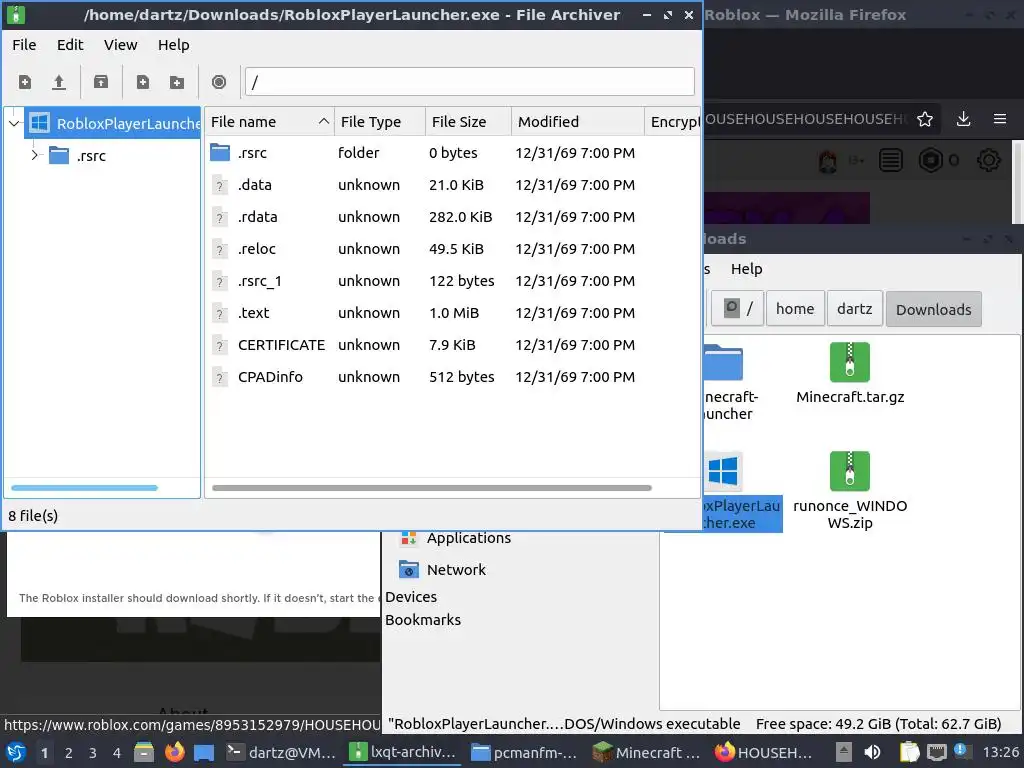
Task: Open the Help menu in File Archiver
Action: point(174,45)
